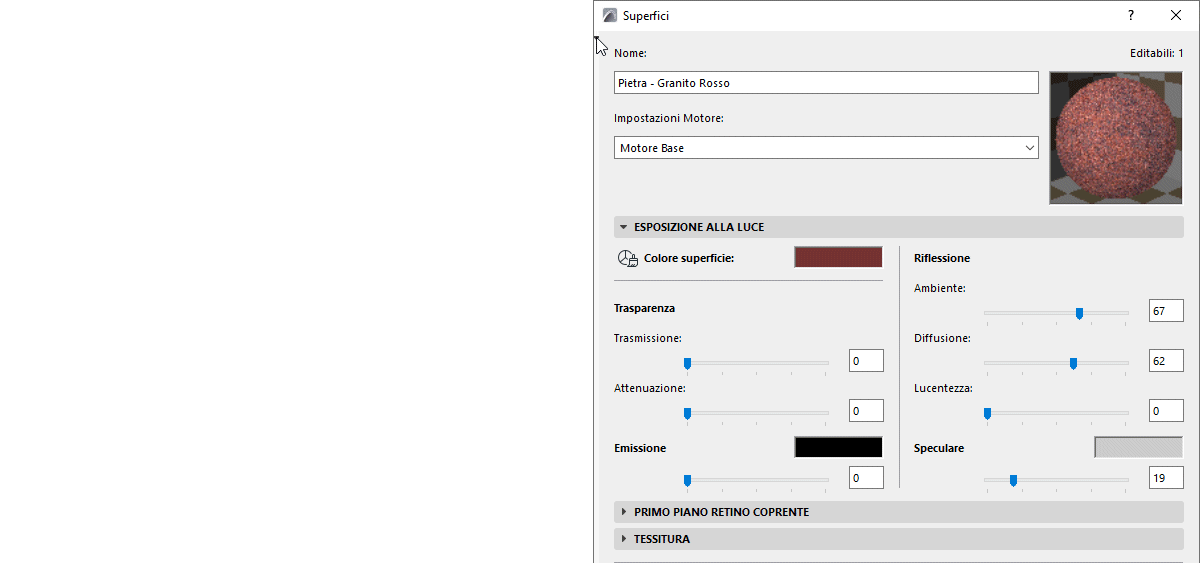This screenshot has height=563, width=1200.
Task: Click the Diffusione slider handle
Action: (x=1073, y=363)
